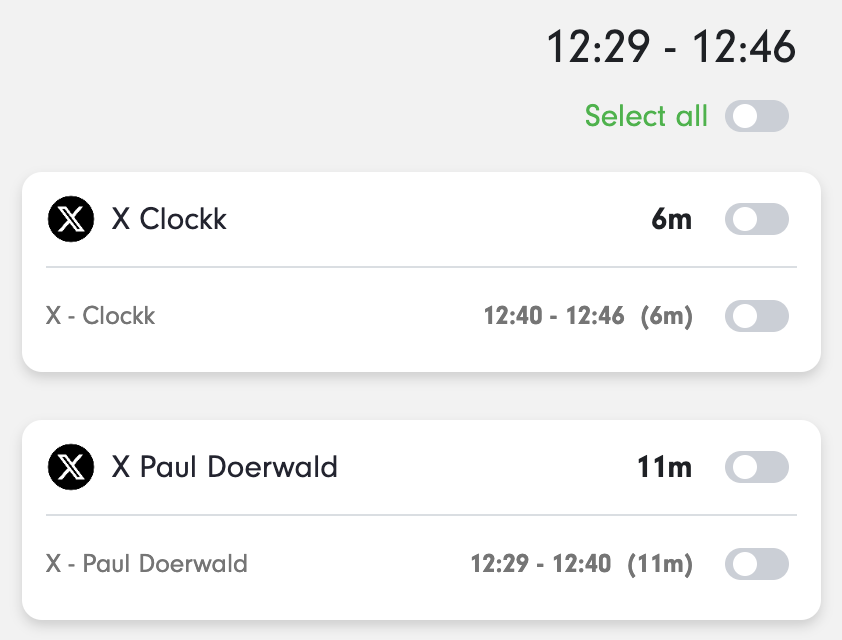Click the (6m) duration in the entry row
842x640 pixels.
tap(666, 316)
